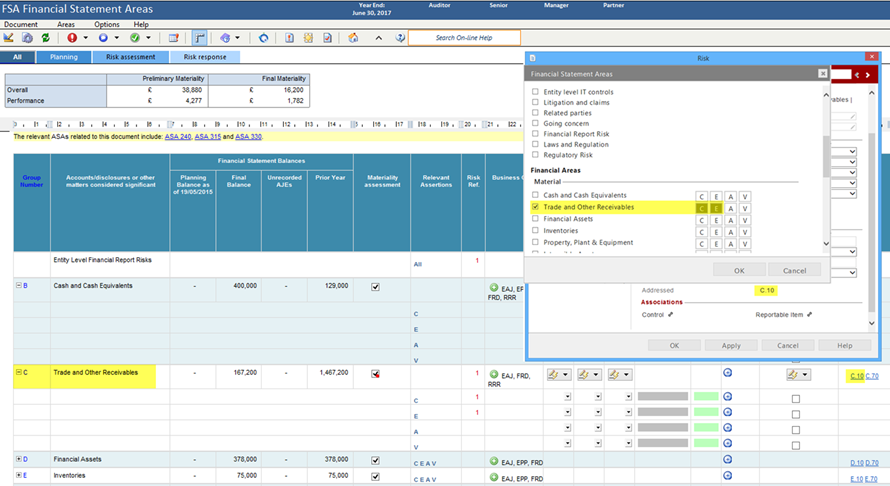Click the green plus icon in the Cash row

pyautogui.click(x=494, y=288)
